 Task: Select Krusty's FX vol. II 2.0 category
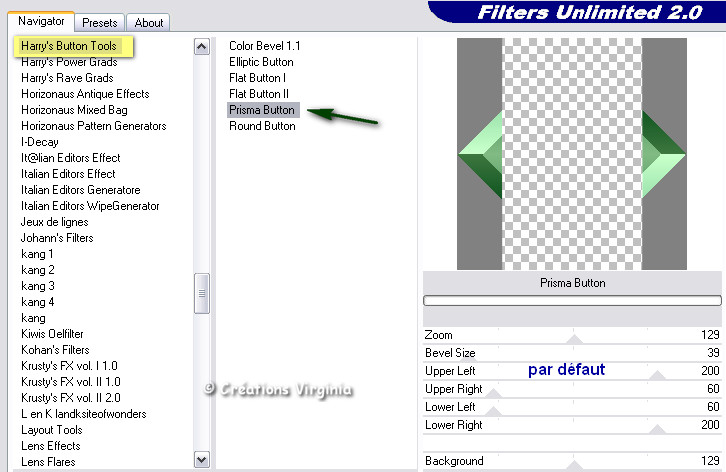(71, 398)
